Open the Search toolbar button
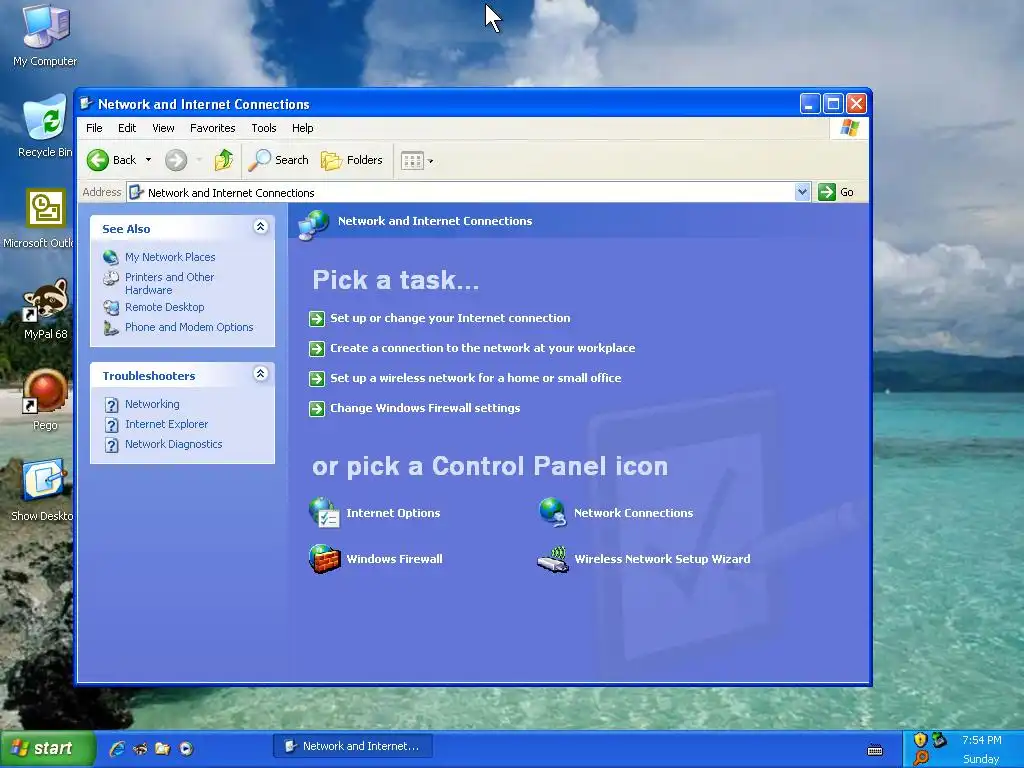This screenshot has height=768, width=1024. pyautogui.click(x=279, y=160)
